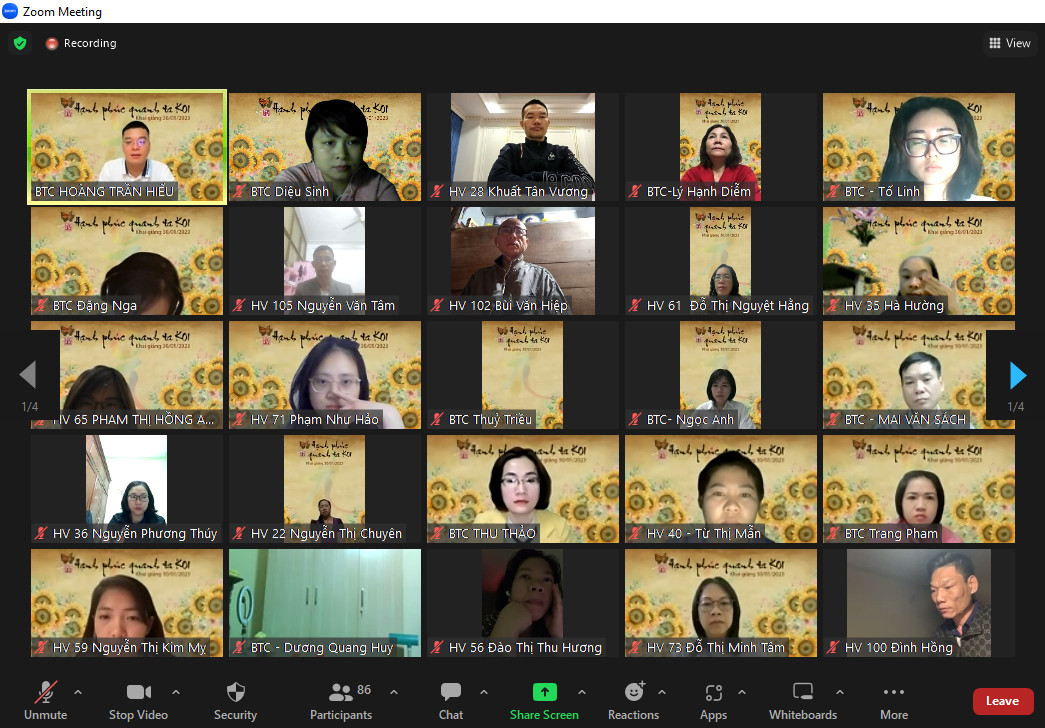The width and height of the screenshot is (1045, 728).
Task: Click the green encryption shield icon
Action: pyautogui.click(x=20, y=43)
